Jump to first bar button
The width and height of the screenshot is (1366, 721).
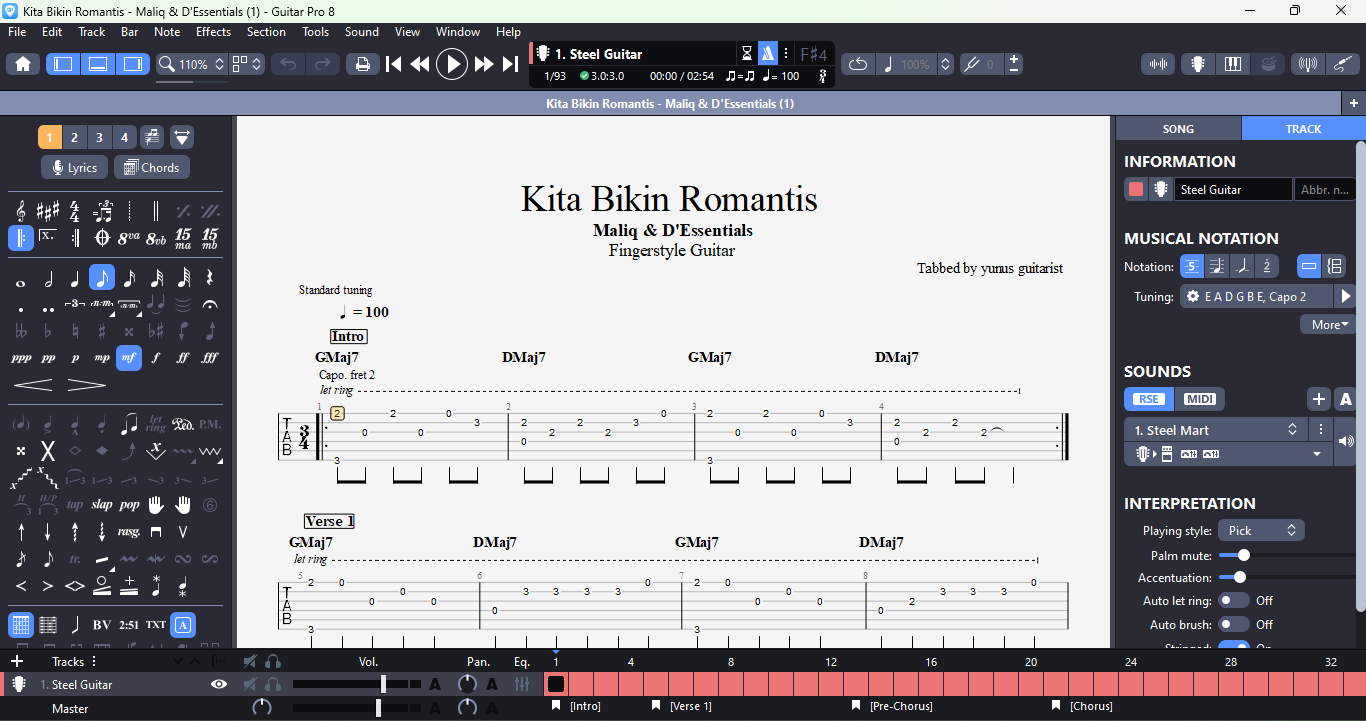pos(393,64)
